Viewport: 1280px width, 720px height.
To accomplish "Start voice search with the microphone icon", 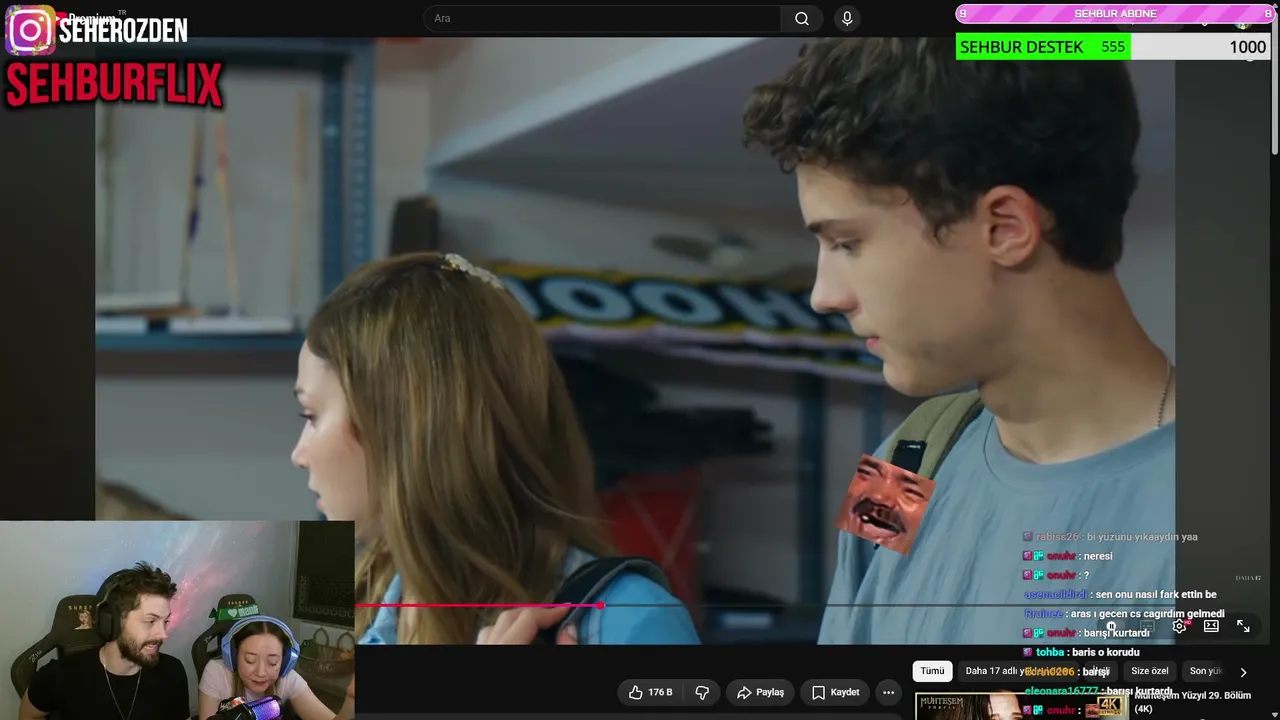I will (847, 19).
